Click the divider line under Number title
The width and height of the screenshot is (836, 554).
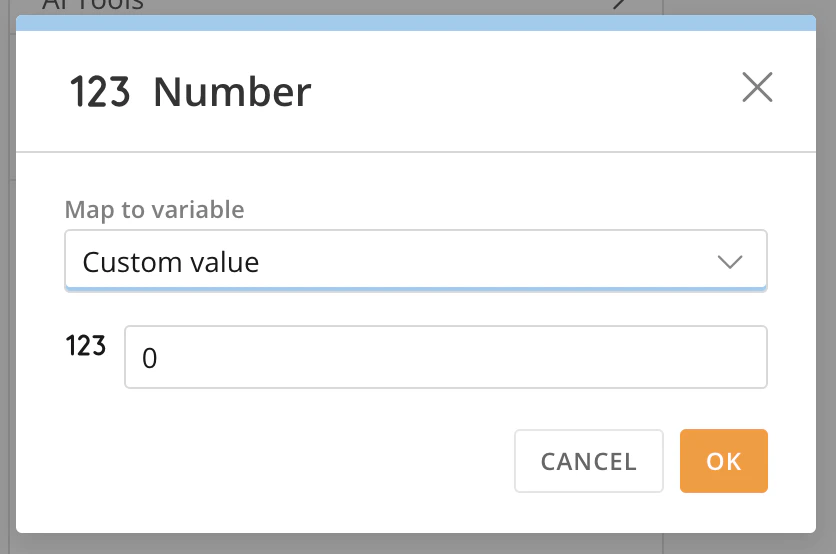pos(416,152)
